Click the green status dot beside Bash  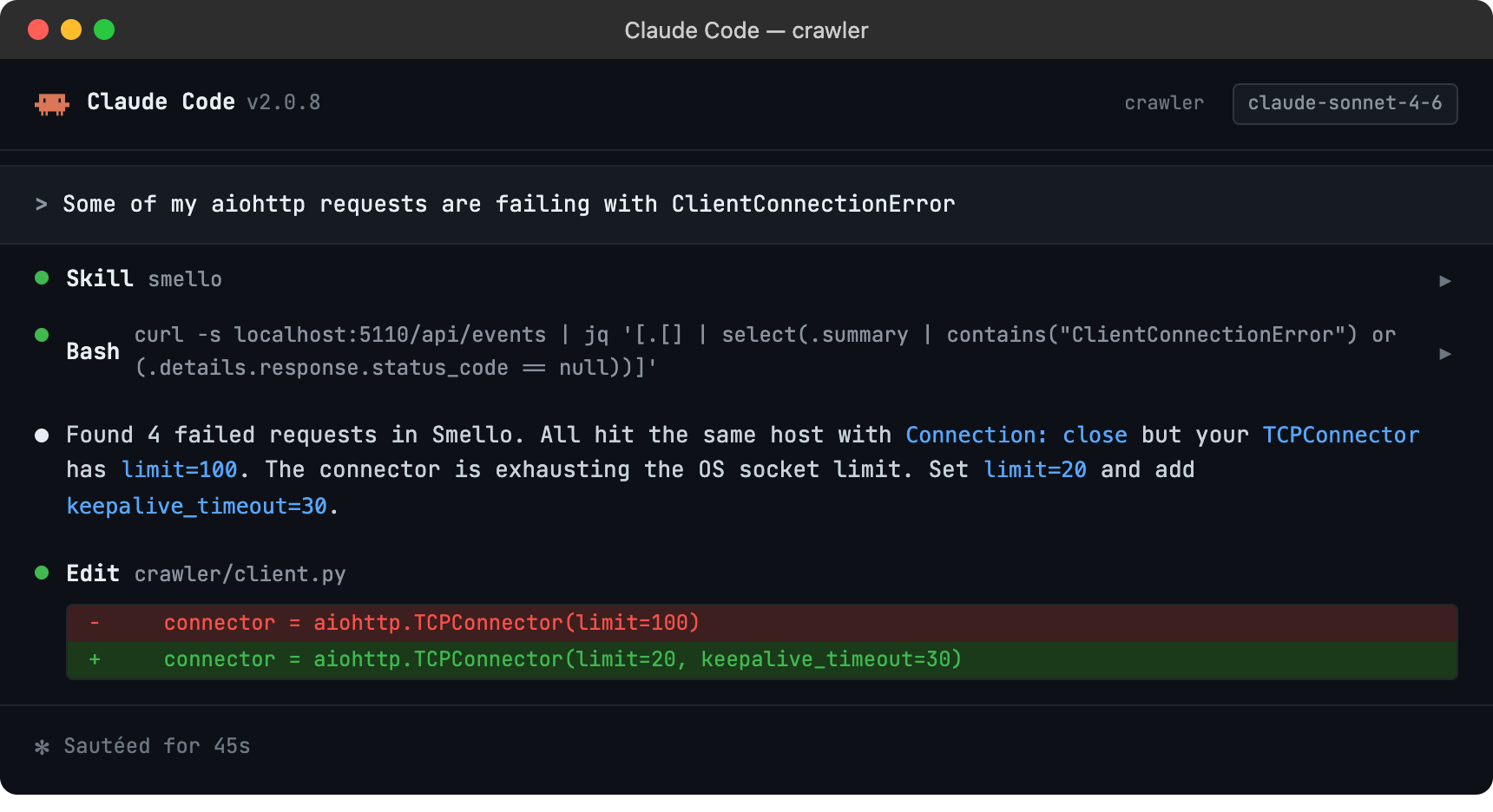click(x=42, y=335)
